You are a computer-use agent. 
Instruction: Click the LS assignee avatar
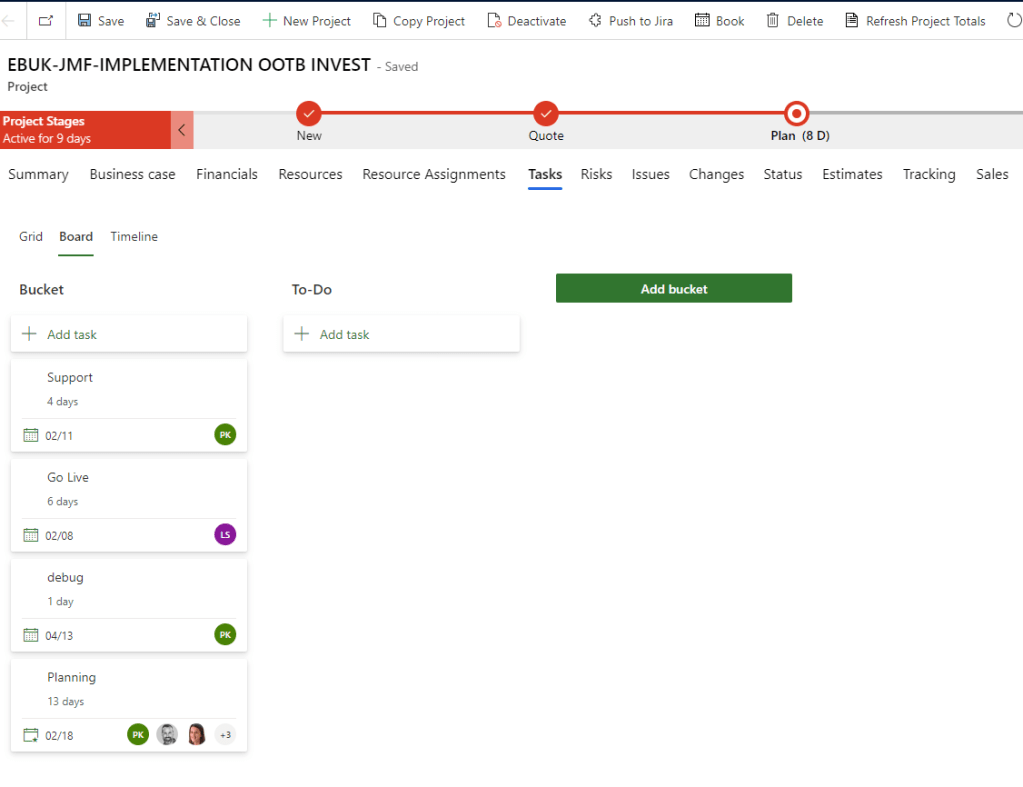tap(225, 535)
